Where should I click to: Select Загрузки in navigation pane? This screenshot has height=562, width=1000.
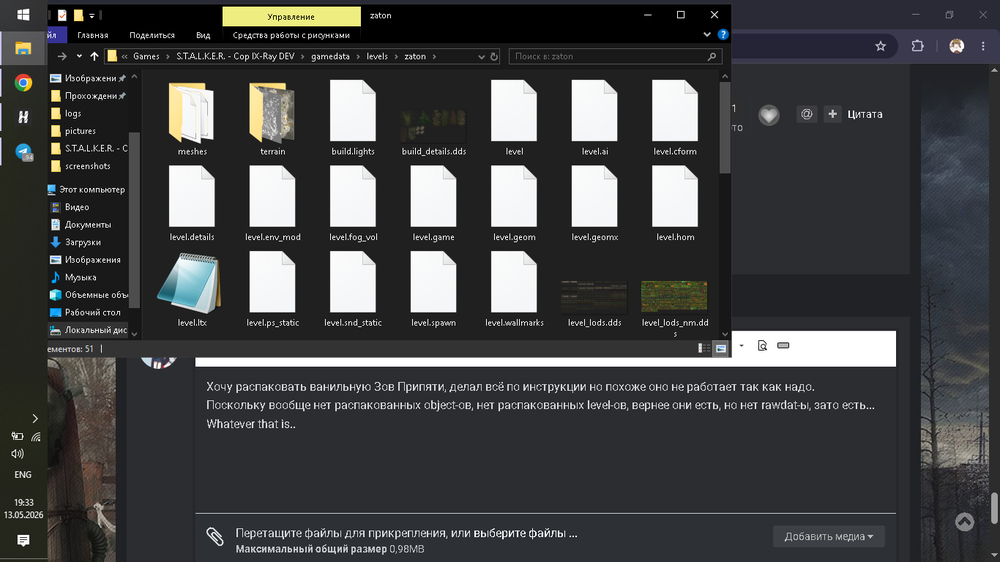pos(83,242)
